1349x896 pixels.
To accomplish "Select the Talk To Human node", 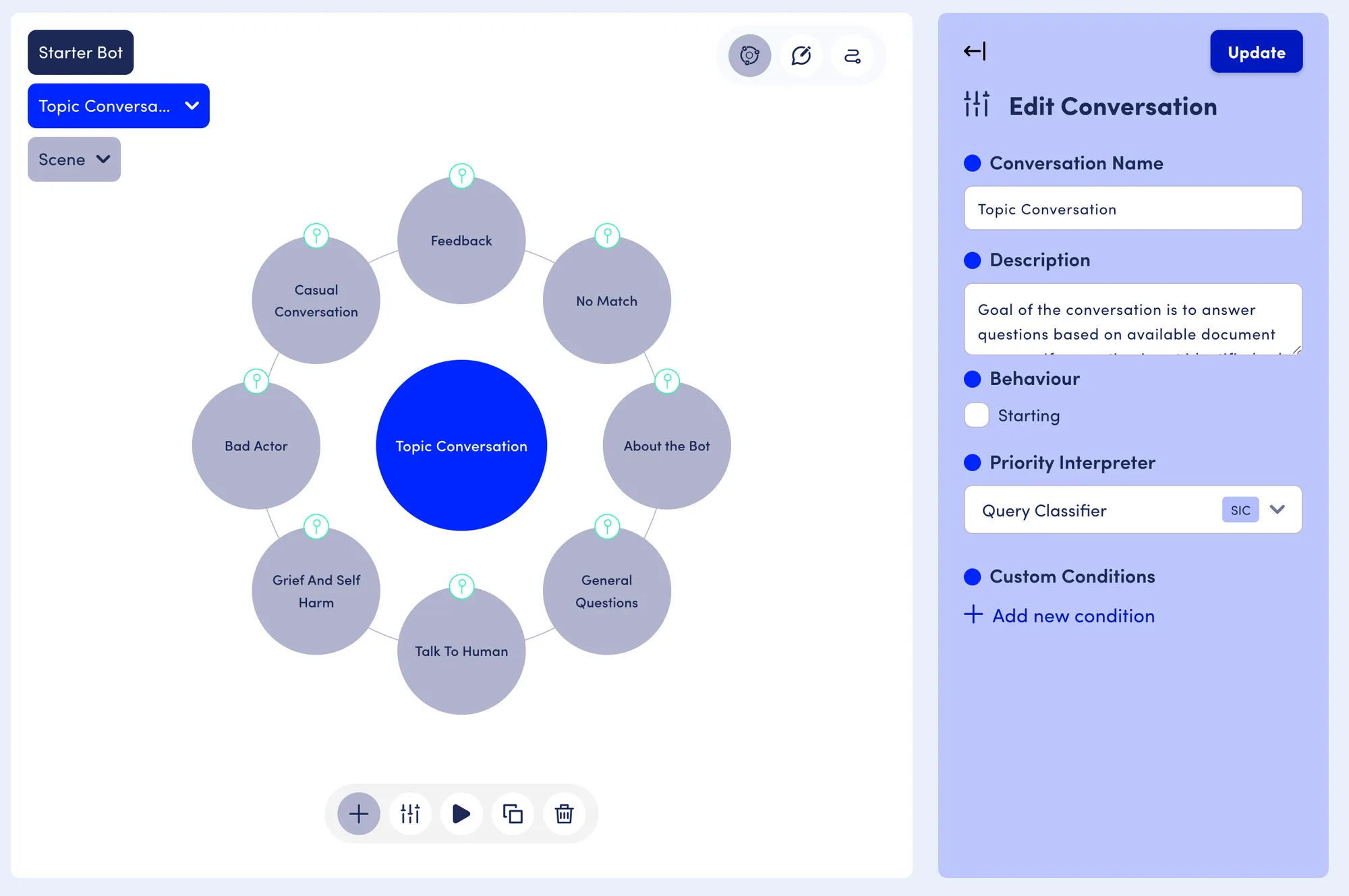I will click(461, 651).
